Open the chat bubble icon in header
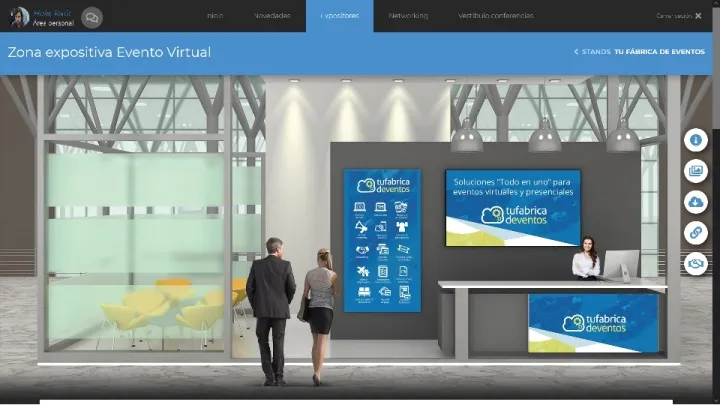 tap(92, 17)
